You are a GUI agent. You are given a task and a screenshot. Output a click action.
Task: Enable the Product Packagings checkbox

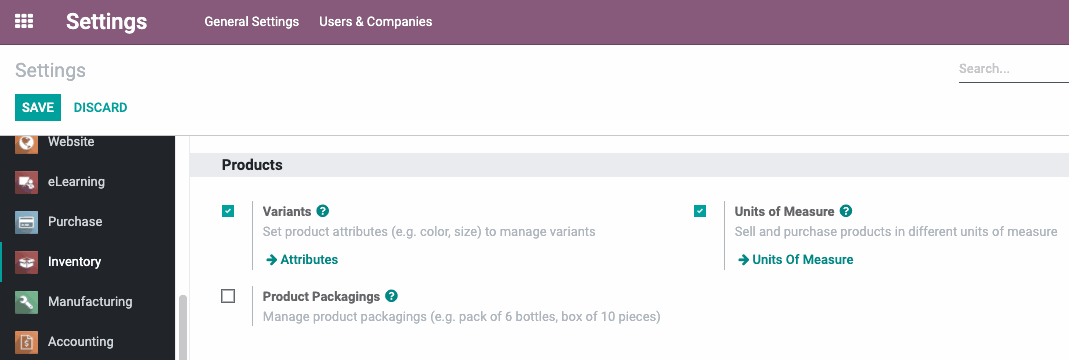228,297
